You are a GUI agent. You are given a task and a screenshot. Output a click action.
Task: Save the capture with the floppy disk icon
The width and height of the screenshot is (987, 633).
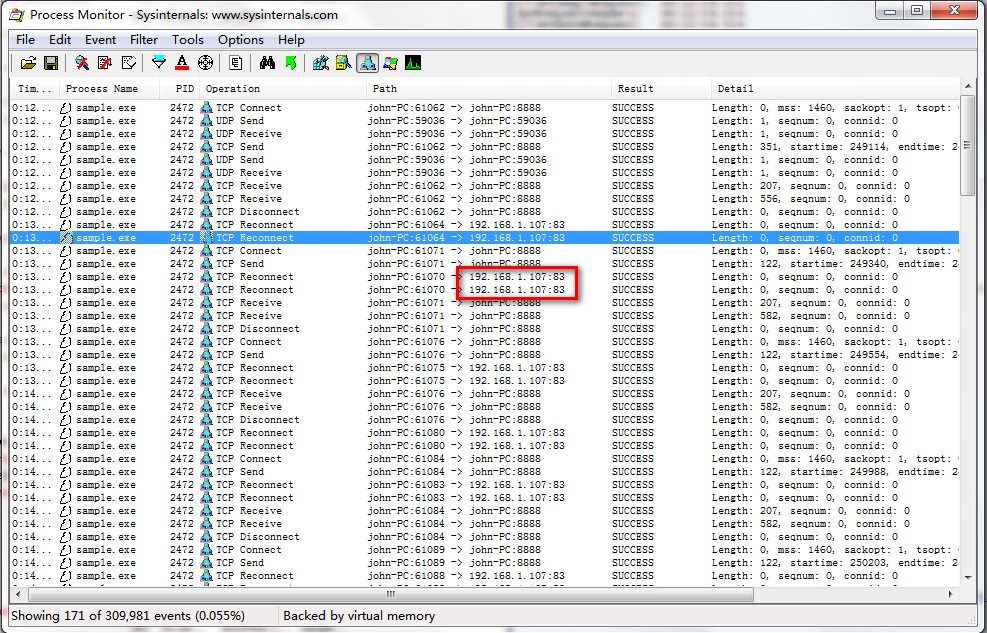coord(51,63)
